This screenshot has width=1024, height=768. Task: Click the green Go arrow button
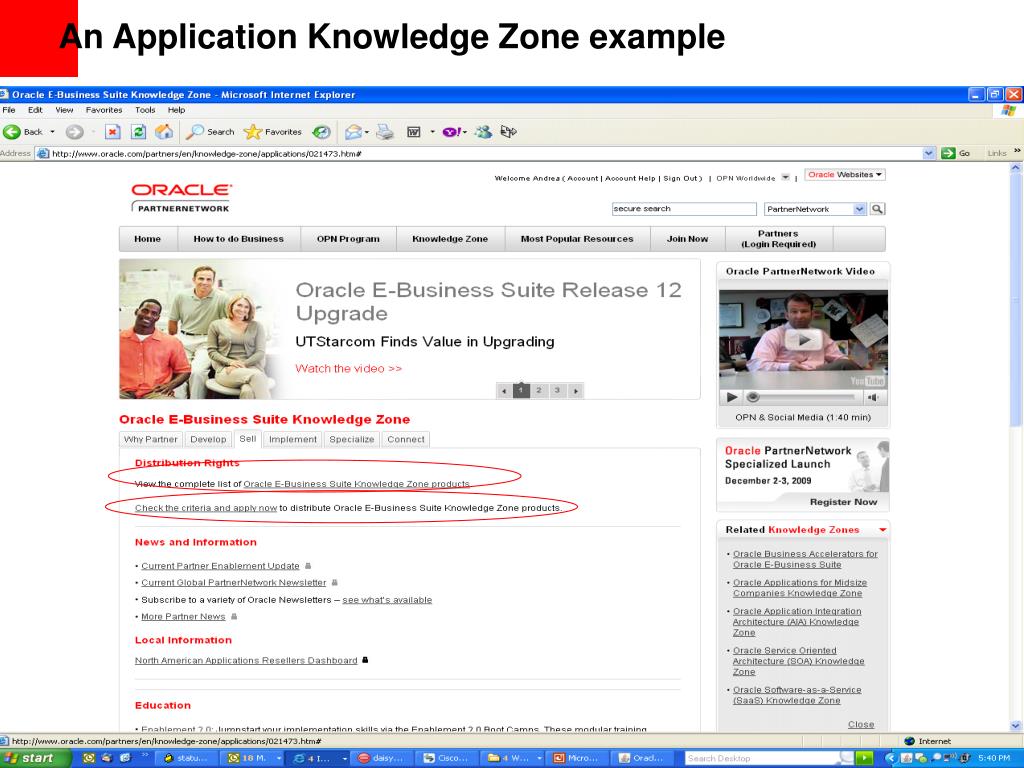[x=948, y=153]
